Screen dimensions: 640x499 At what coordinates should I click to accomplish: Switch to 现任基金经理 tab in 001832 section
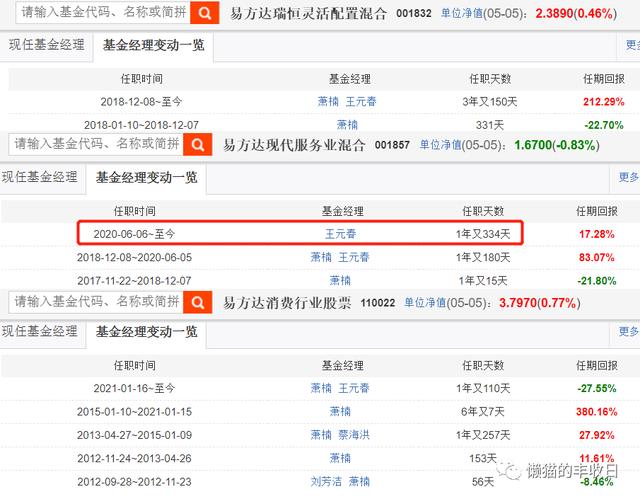(47, 45)
